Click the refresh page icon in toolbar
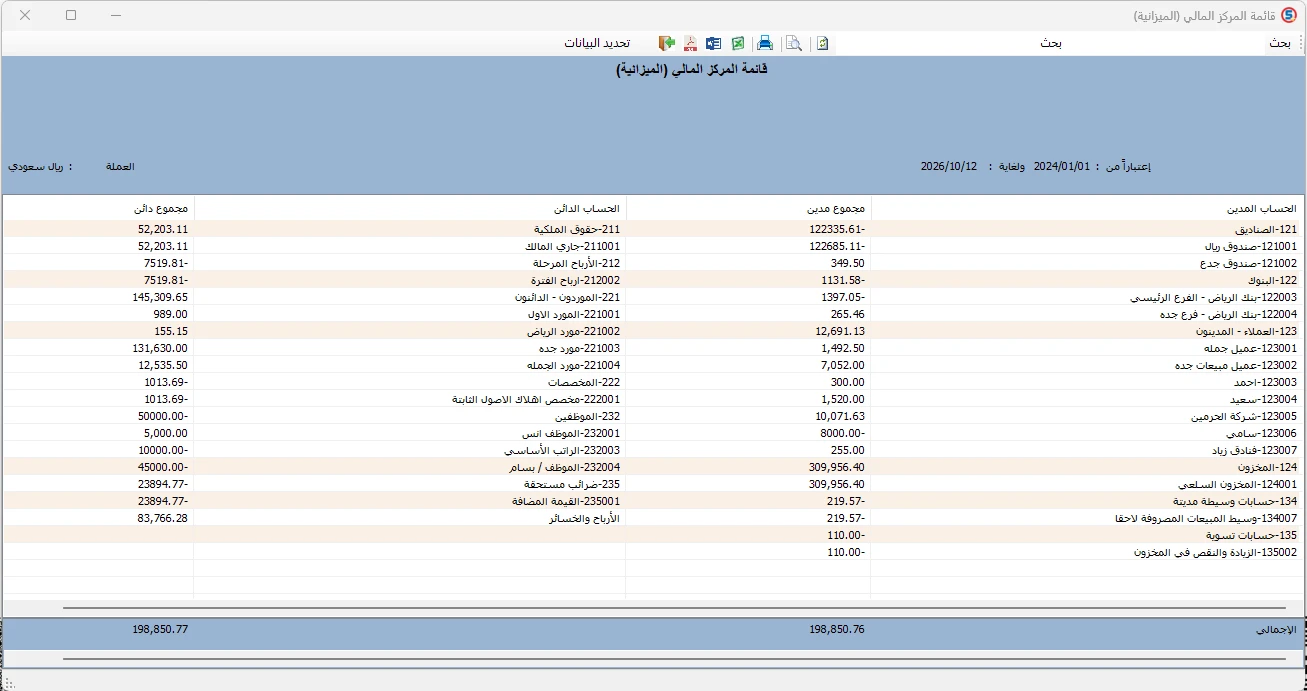 coord(822,43)
